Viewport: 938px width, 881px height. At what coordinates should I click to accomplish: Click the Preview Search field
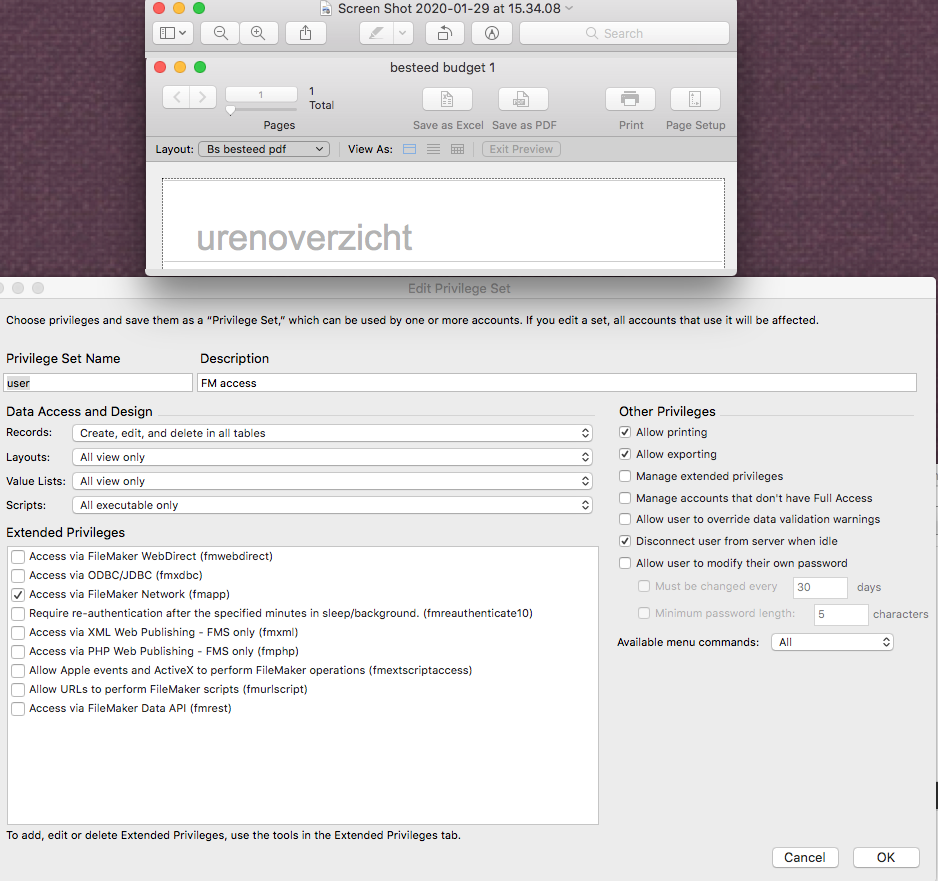click(624, 33)
